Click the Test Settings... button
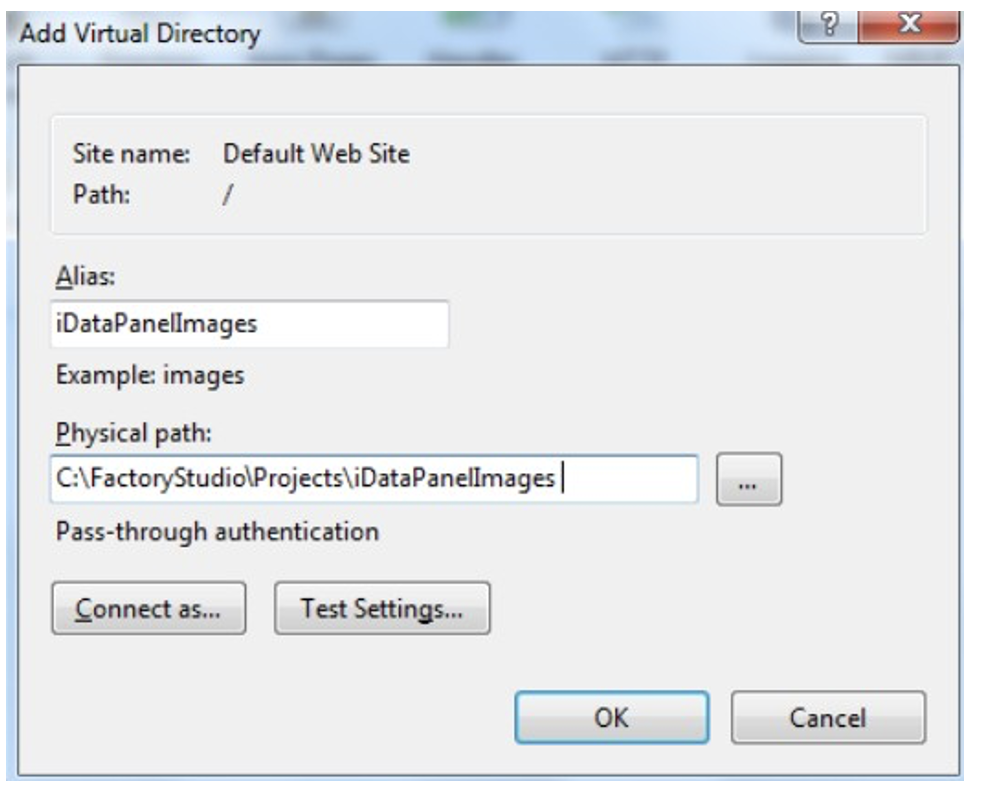982x794 pixels. tap(382, 609)
